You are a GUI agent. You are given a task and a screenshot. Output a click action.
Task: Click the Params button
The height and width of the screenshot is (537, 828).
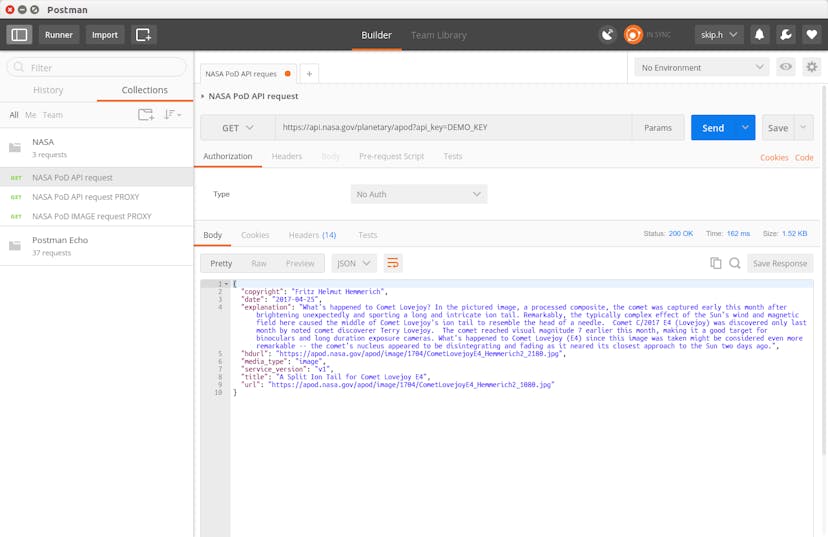658,128
